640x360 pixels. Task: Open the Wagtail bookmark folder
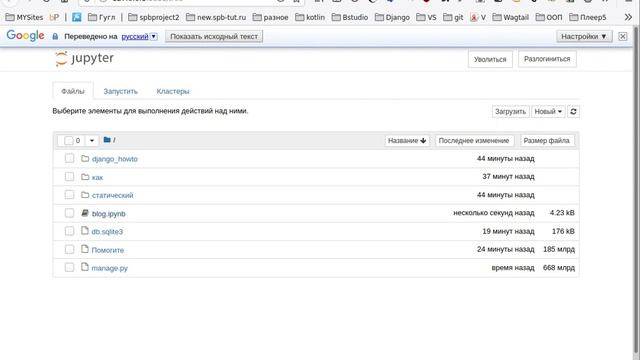pos(510,17)
